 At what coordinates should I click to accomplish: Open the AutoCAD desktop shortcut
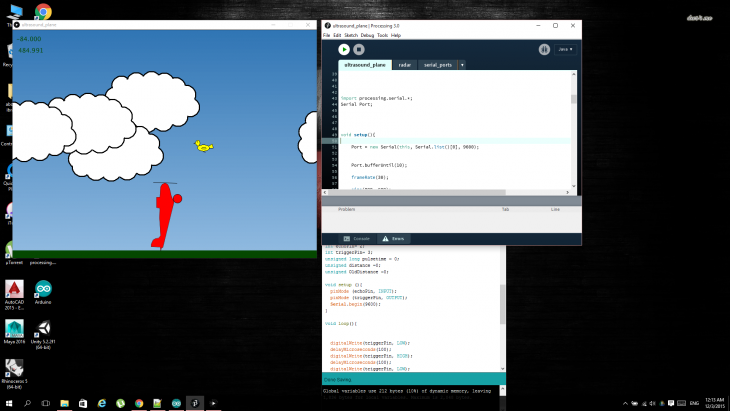(14, 292)
